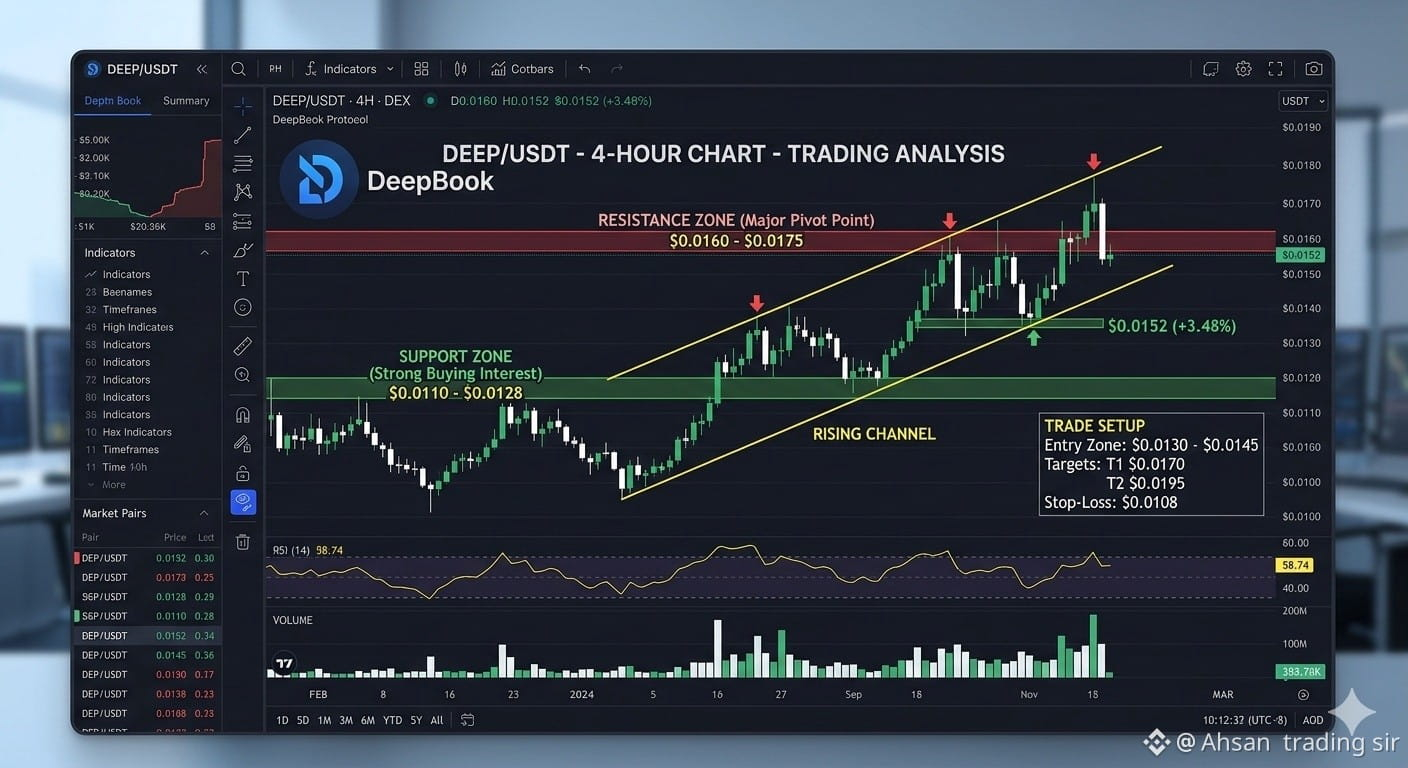Select market pair row priced 0.0110
Viewport: 1408px width, 768px height.
click(x=147, y=616)
